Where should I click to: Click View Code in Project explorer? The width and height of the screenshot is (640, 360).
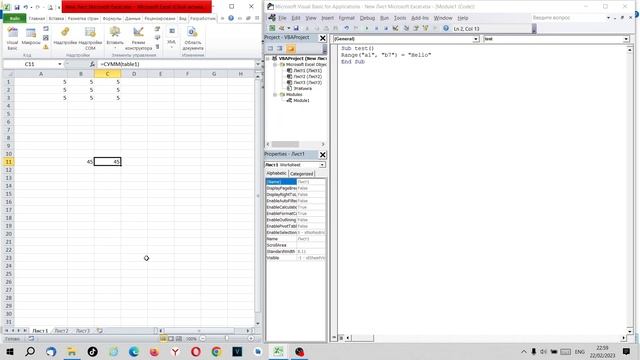270,49
